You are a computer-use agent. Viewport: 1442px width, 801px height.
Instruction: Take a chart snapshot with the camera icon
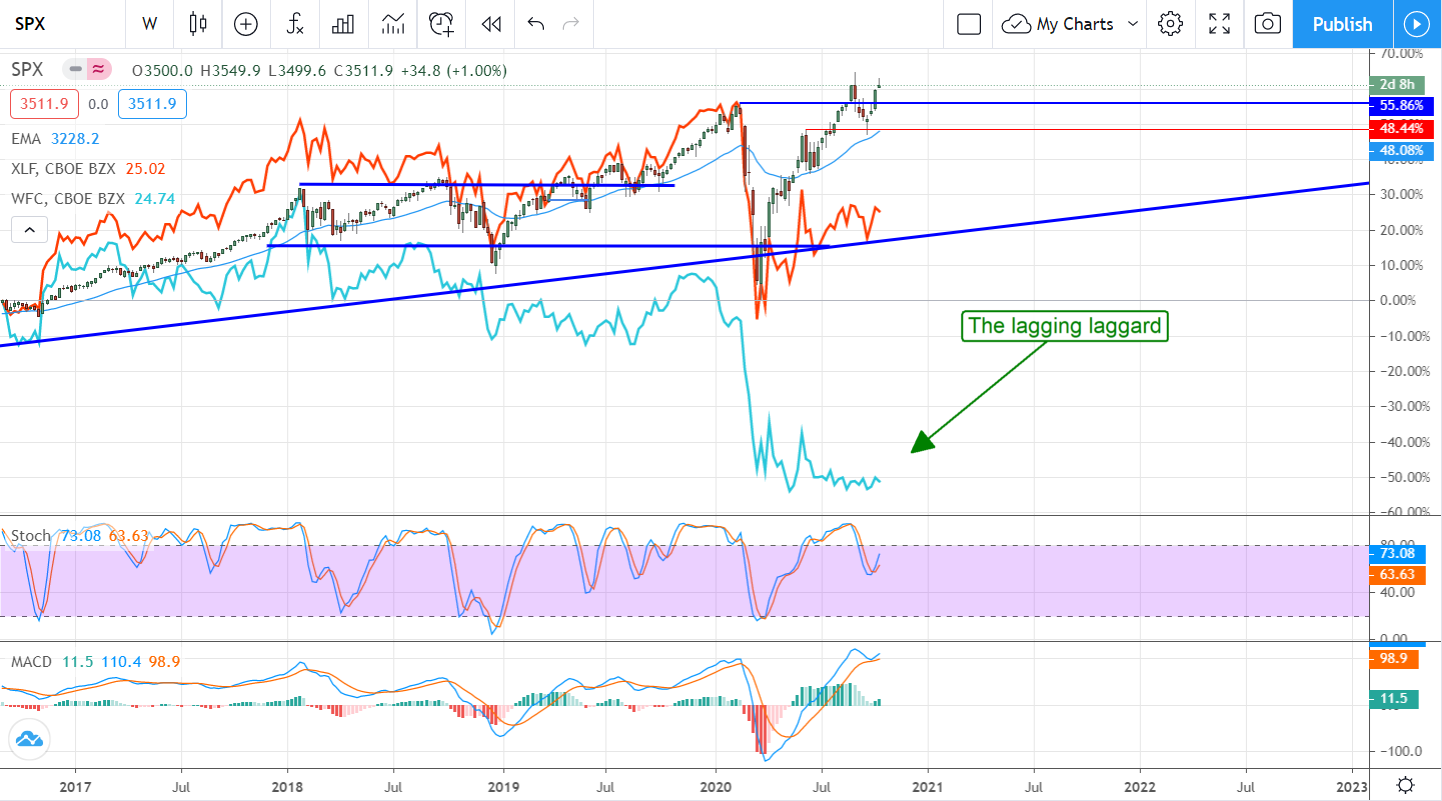pyautogui.click(x=1267, y=24)
